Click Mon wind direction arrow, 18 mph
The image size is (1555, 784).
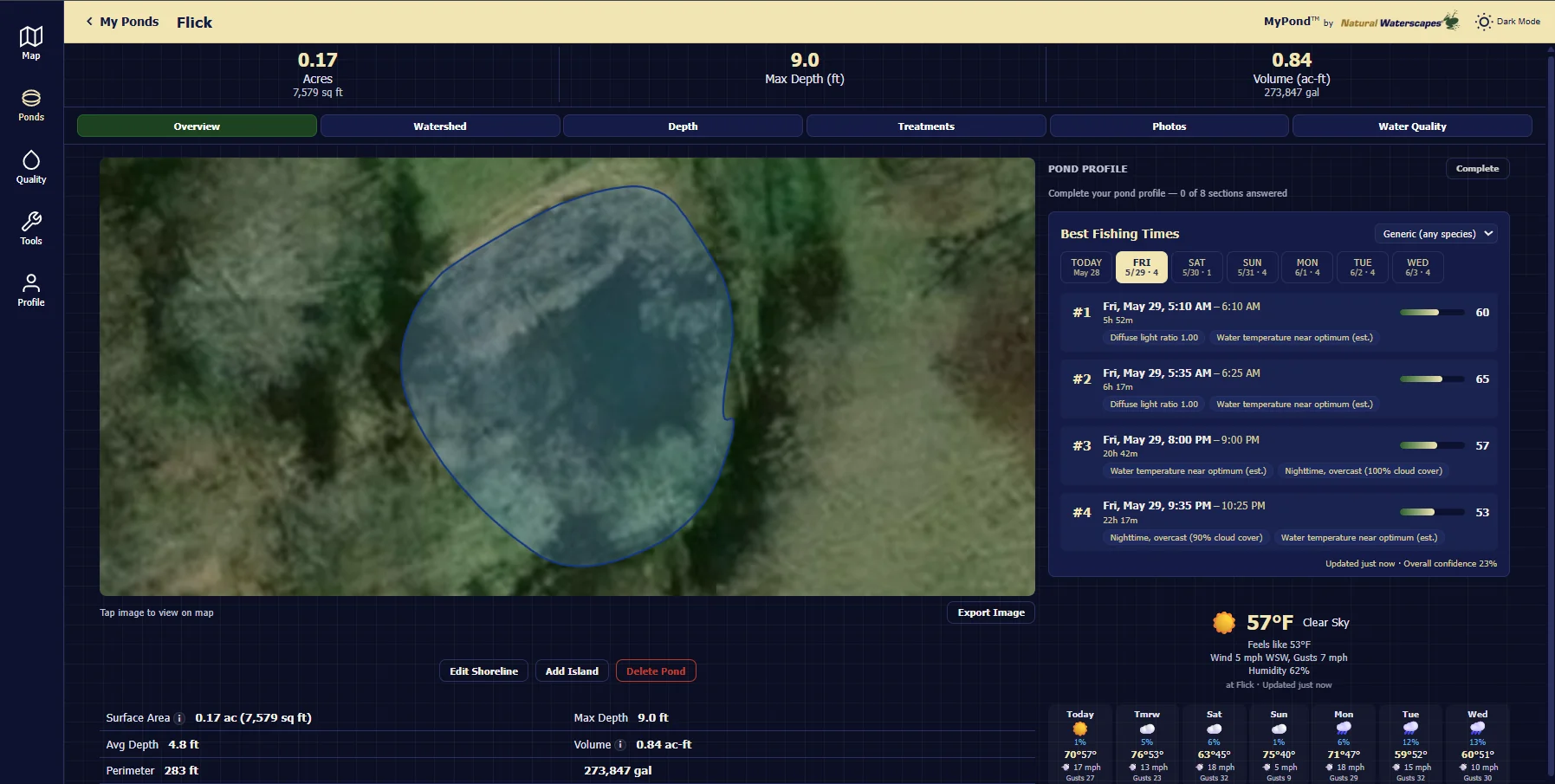coord(1329,768)
